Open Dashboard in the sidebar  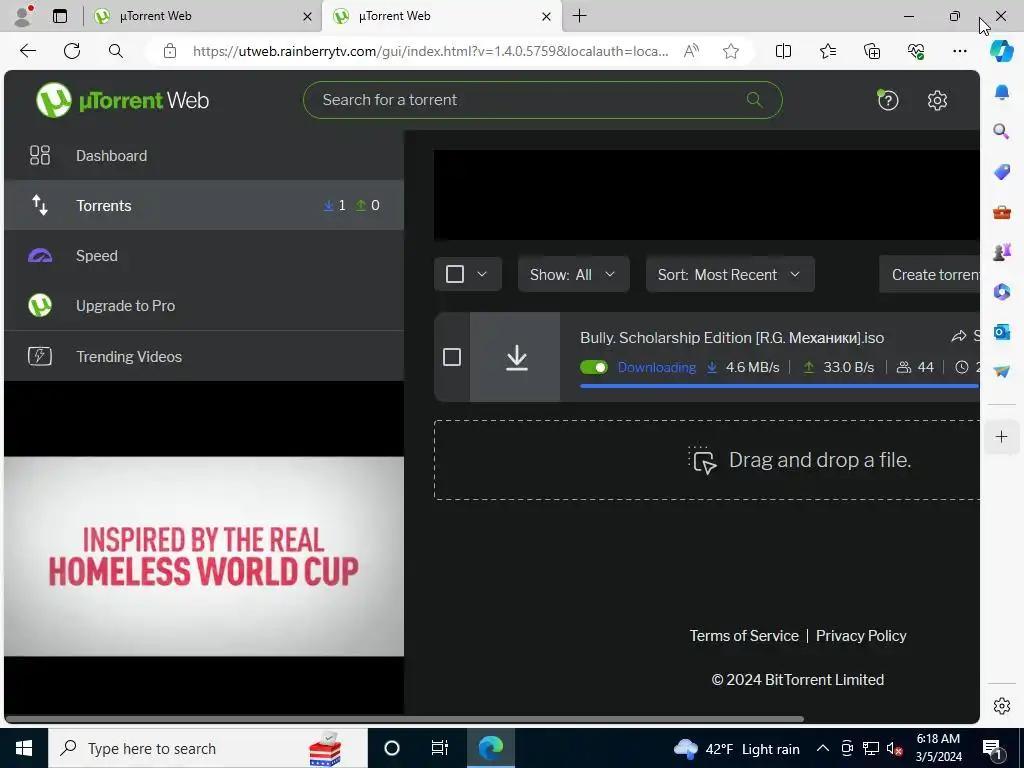click(204, 155)
